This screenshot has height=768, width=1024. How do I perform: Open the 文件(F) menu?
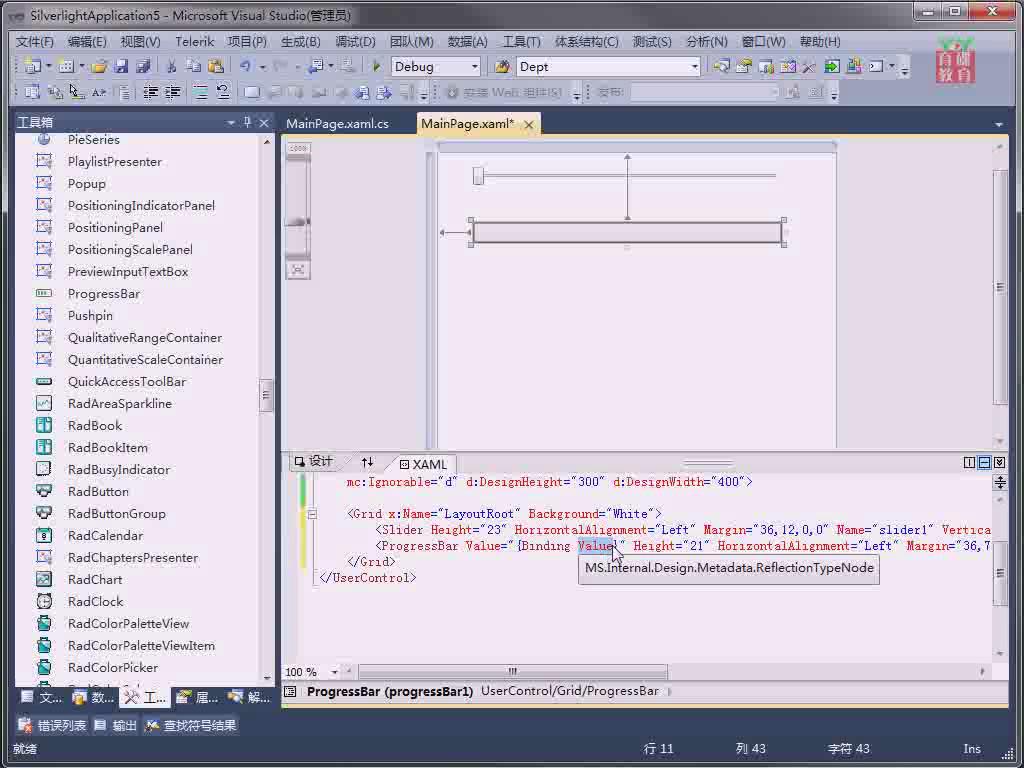click(x=35, y=42)
